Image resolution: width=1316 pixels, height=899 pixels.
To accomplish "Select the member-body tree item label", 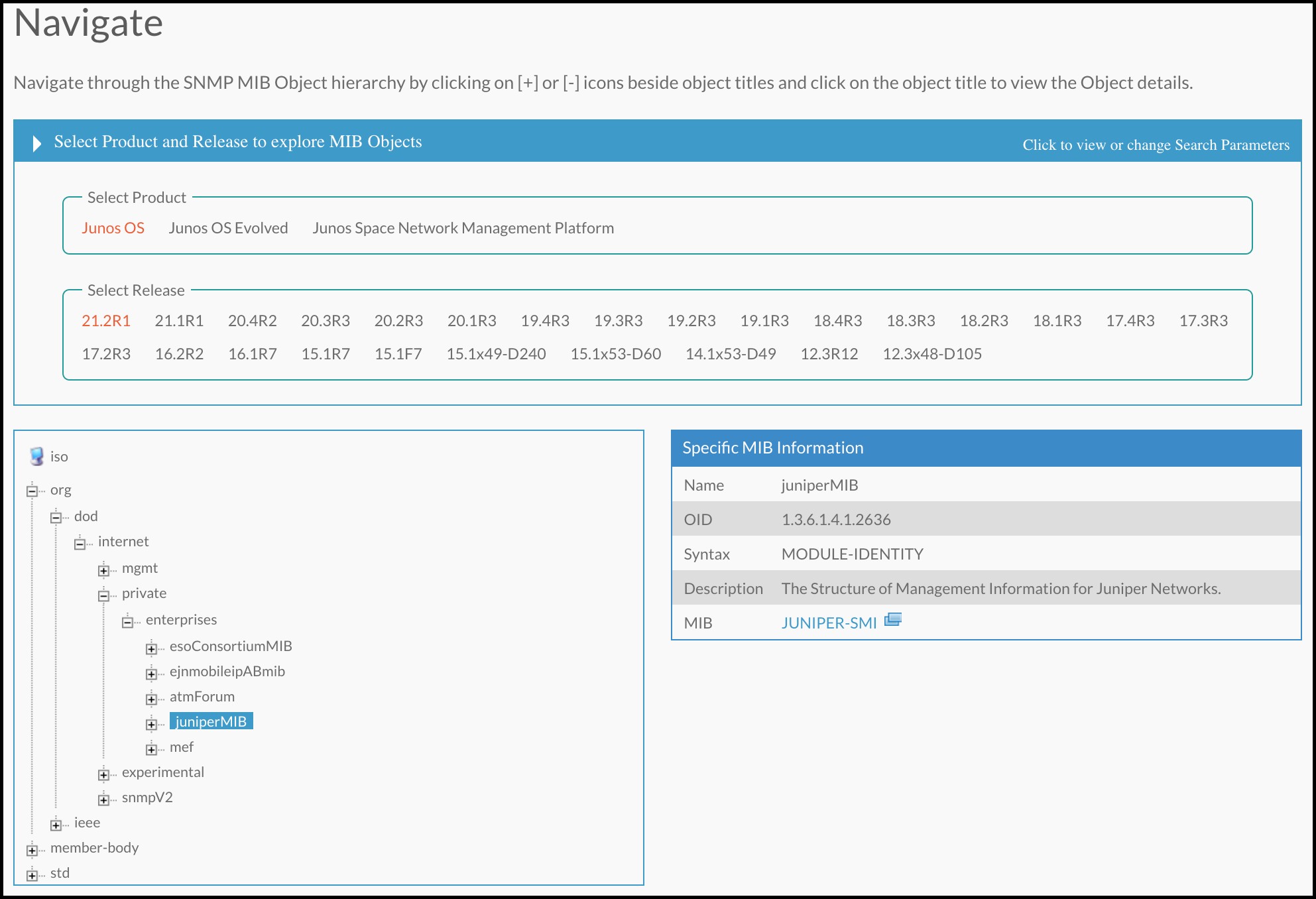I will (94, 848).
